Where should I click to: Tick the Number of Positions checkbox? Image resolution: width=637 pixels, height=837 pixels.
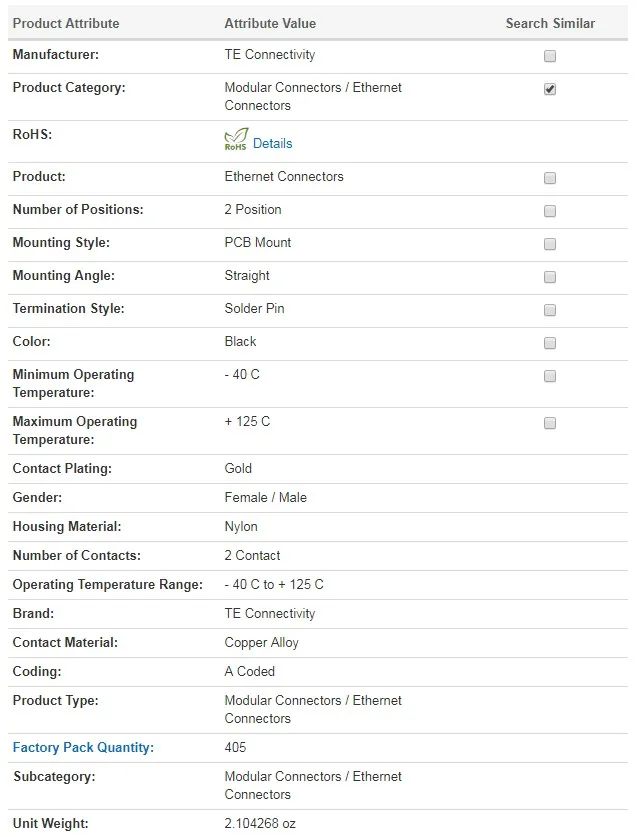coord(550,211)
